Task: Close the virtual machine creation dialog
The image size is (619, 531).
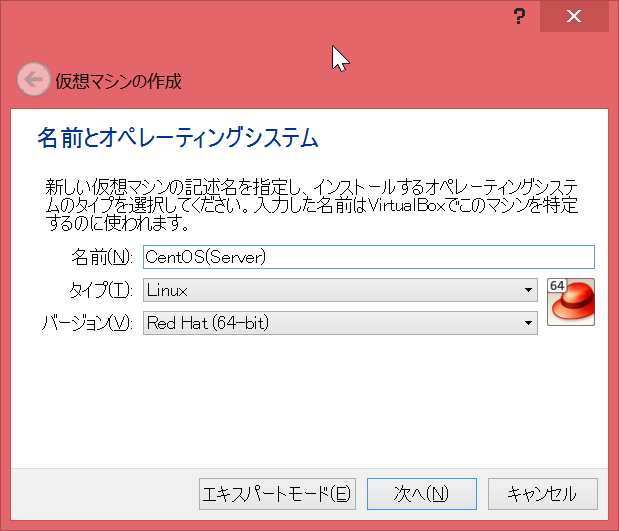Action: 574,16
